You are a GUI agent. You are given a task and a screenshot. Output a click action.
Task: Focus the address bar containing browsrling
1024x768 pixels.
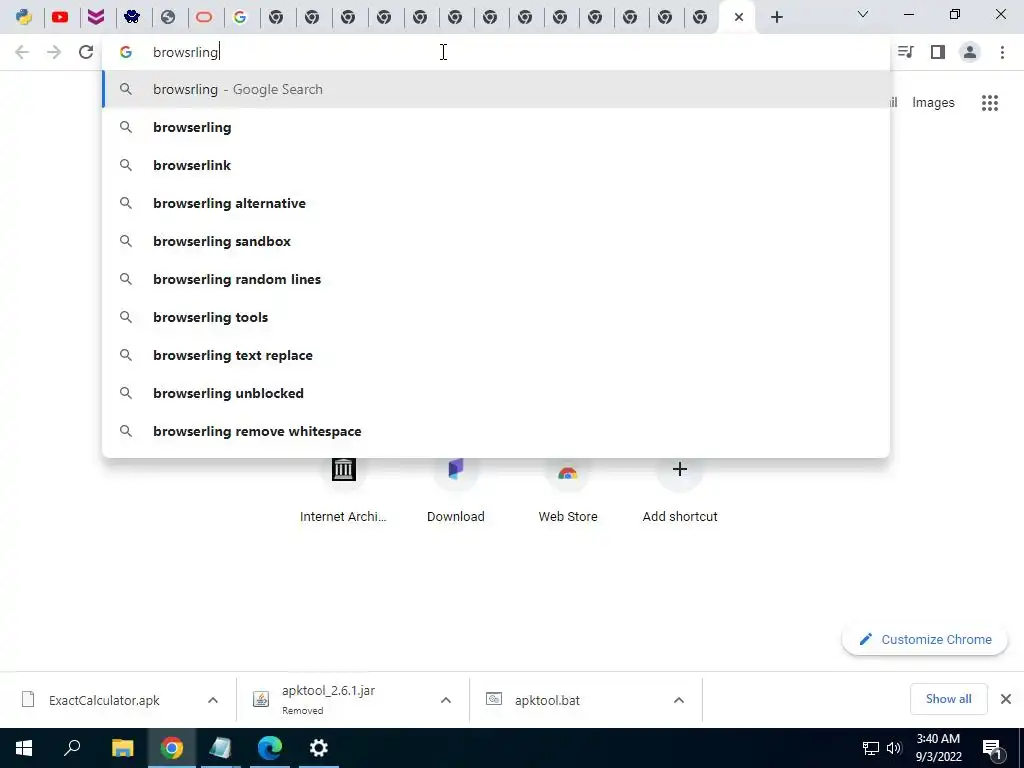pyautogui.click(x=496, y=52)
